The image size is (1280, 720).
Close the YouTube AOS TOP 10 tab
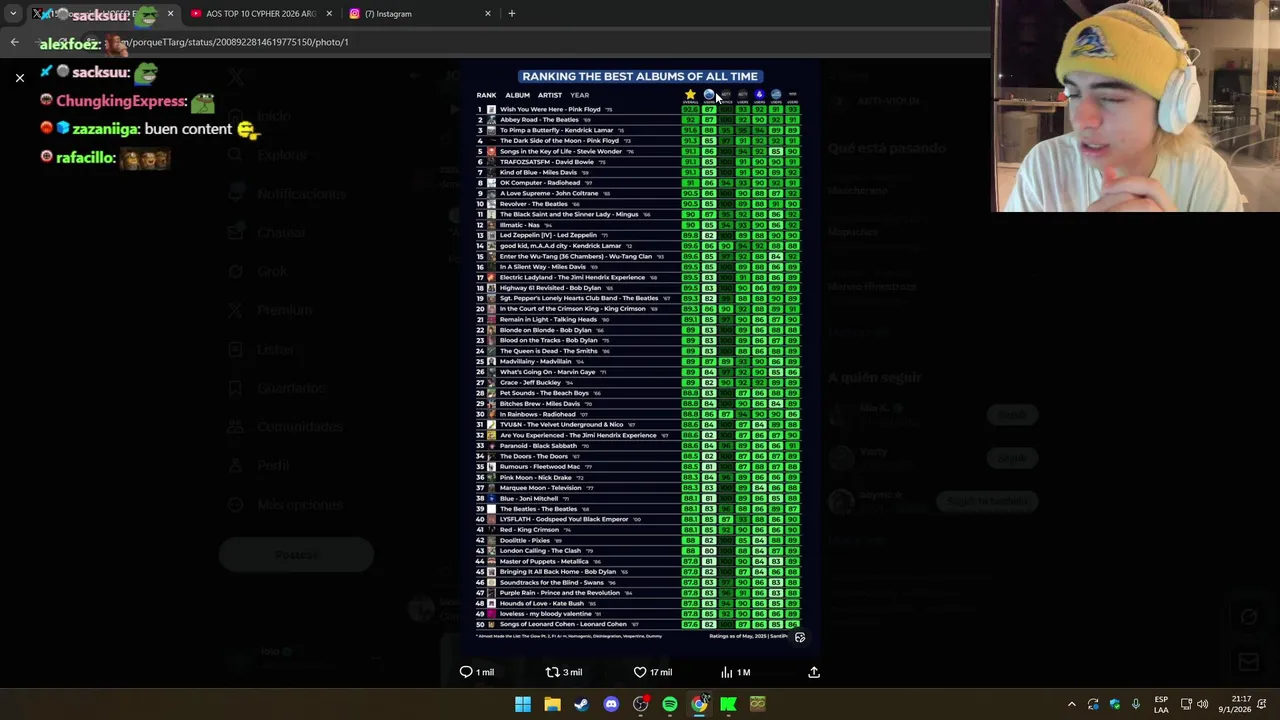[x=329, y=14]
